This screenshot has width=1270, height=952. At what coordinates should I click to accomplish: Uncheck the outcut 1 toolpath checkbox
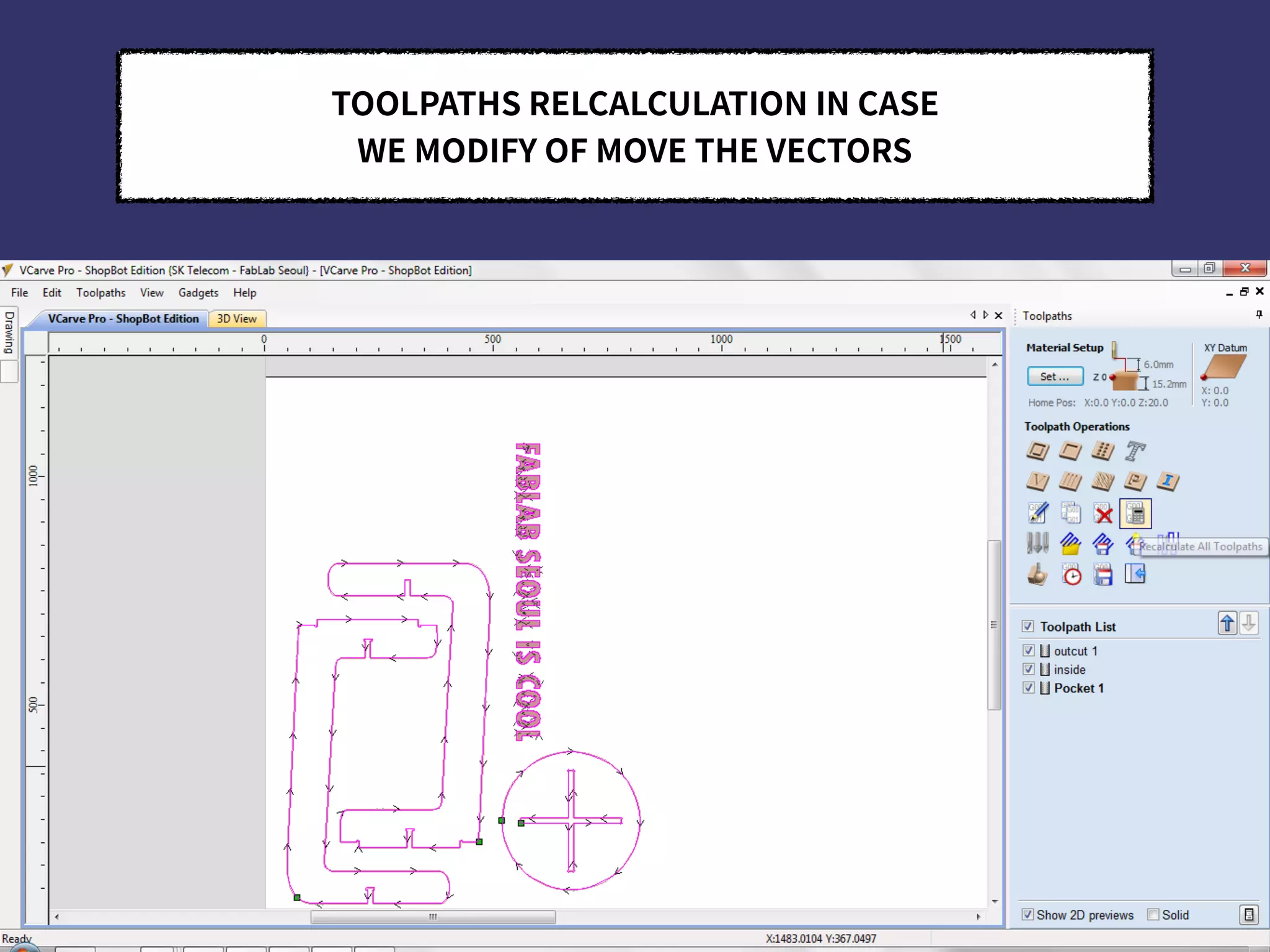pyautogui.click(x=1029, y=651)
